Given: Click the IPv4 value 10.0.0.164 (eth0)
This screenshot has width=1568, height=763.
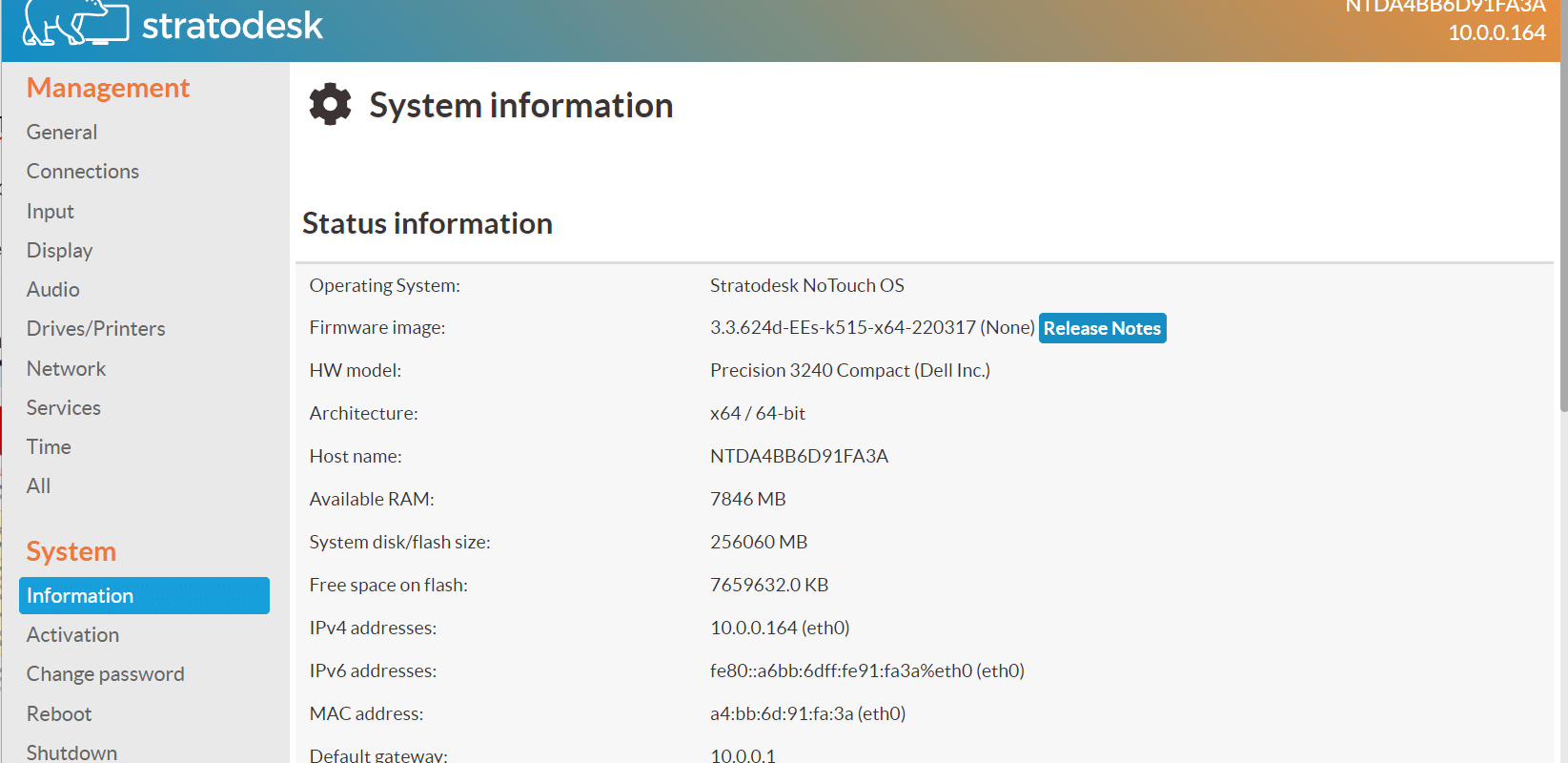Looking at the screenshot, I should pos(780,628).
